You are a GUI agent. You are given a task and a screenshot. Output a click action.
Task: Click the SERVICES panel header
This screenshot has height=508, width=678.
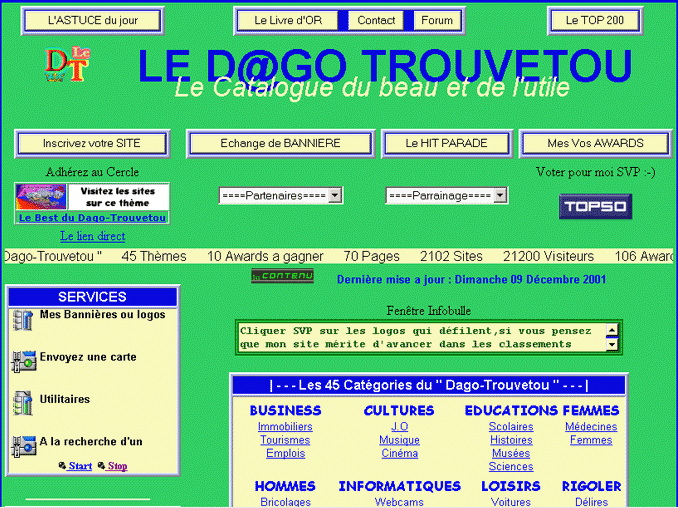point(93,297)
